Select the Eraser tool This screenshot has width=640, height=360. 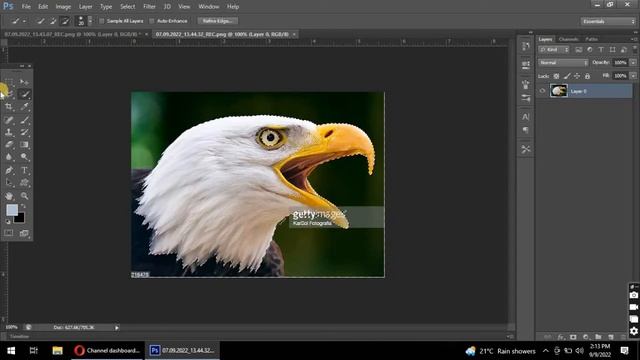coord(9,144)
